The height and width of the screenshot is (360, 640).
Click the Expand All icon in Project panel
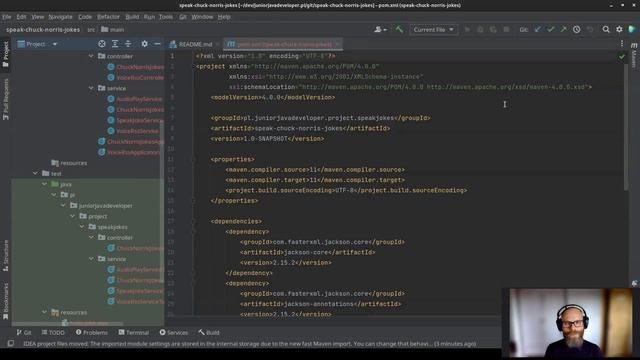115,44
